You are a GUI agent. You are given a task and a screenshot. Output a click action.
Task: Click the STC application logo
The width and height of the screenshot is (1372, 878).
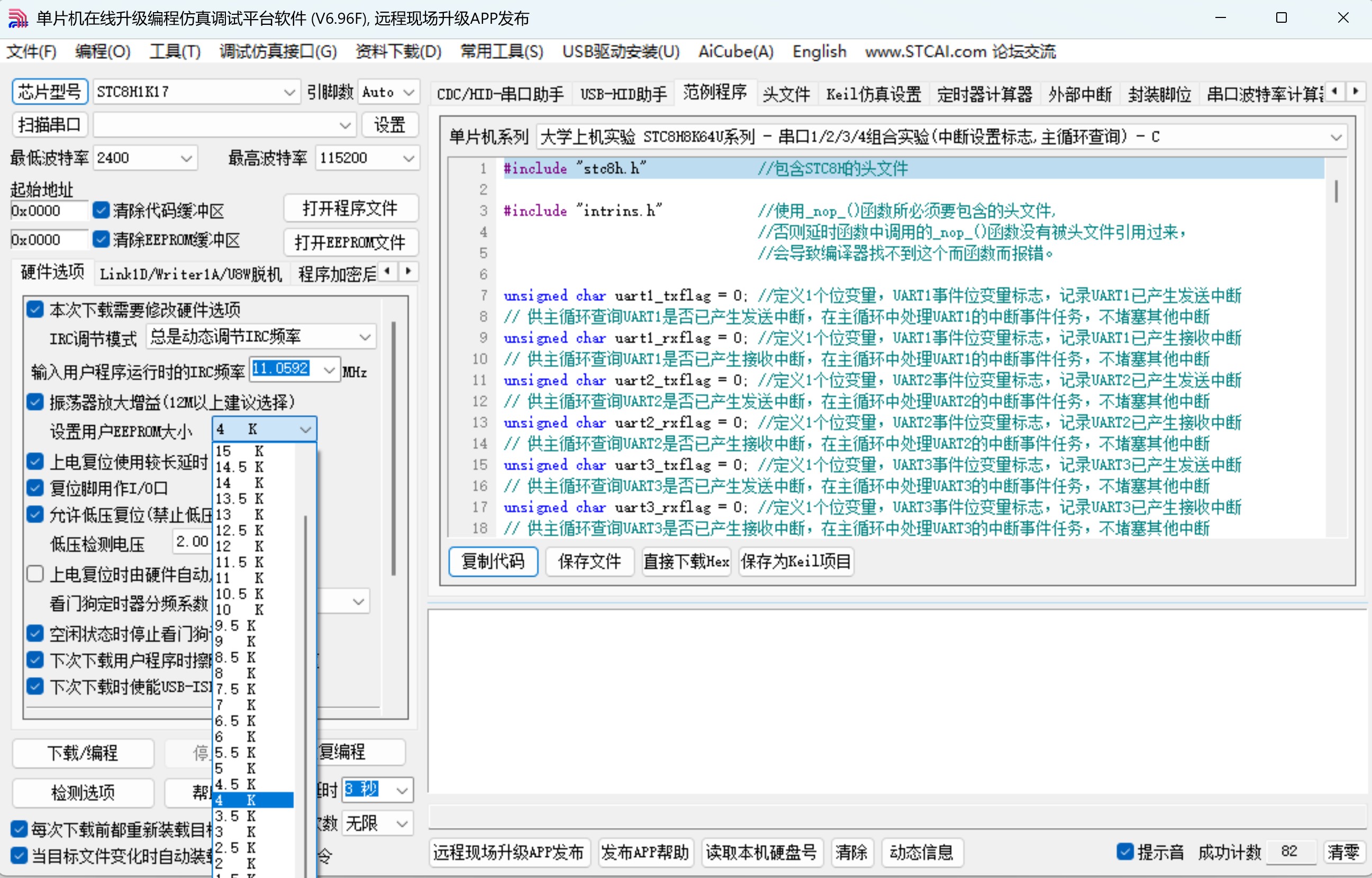pos(17,17)
